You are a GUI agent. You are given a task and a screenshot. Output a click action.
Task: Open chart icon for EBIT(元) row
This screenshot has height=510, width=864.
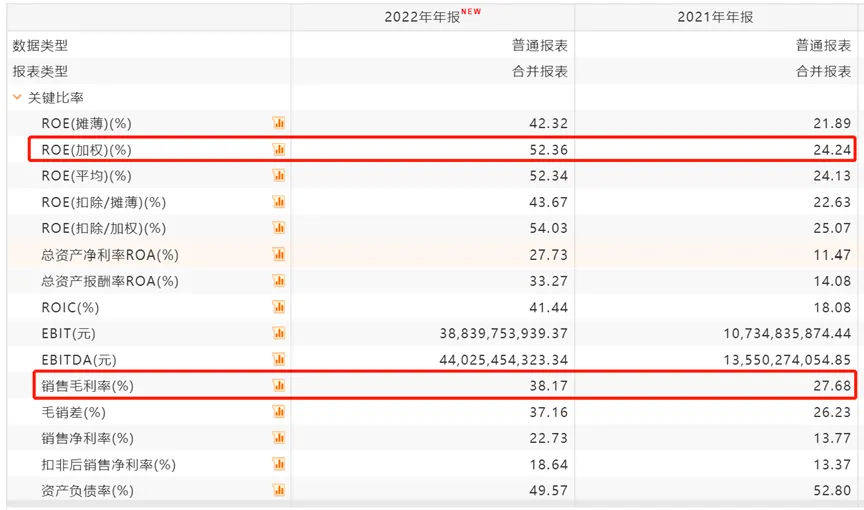pos(279,333)
